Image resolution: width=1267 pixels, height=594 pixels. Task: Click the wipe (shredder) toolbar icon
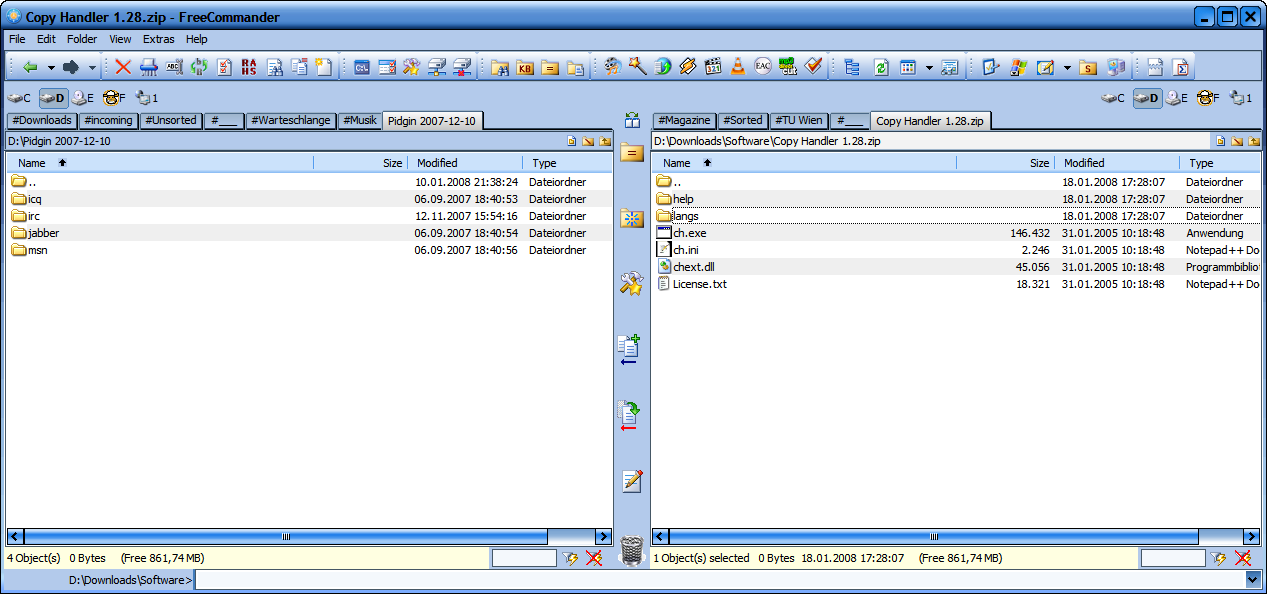pos(148,67)
